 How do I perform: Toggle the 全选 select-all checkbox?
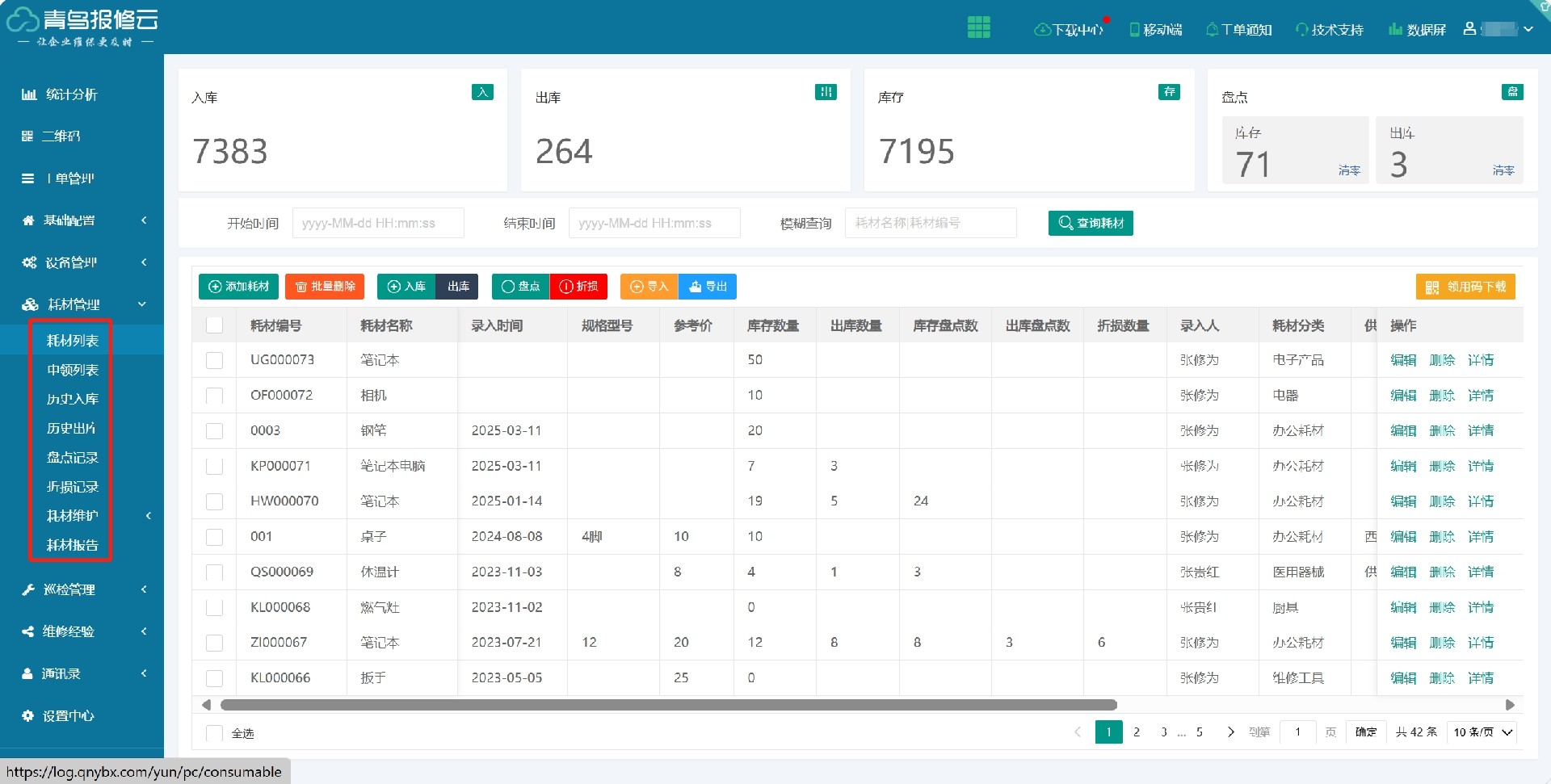(x=214, y=733)
